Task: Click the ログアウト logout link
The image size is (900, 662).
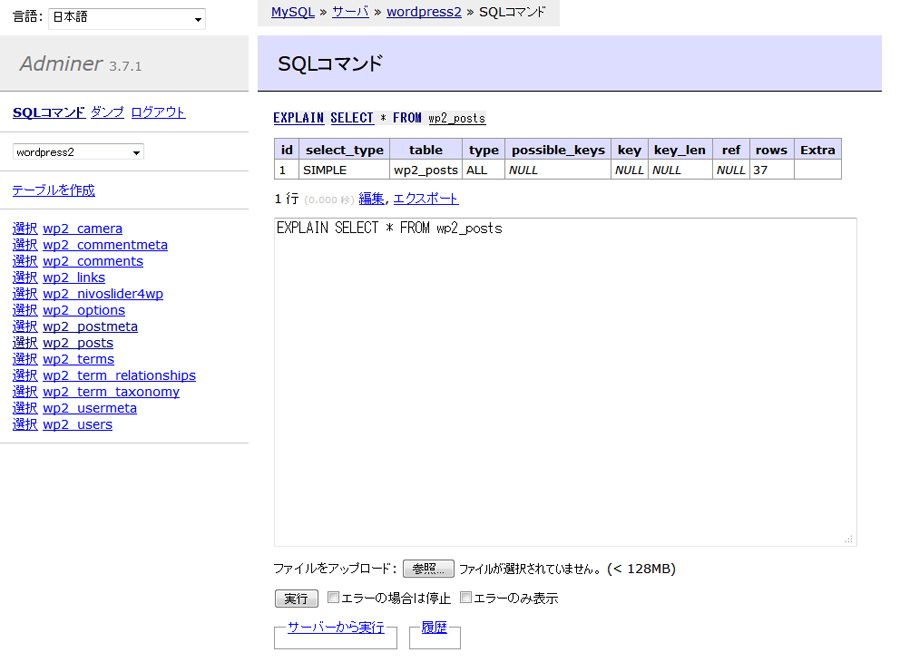Action: (158, 112)
